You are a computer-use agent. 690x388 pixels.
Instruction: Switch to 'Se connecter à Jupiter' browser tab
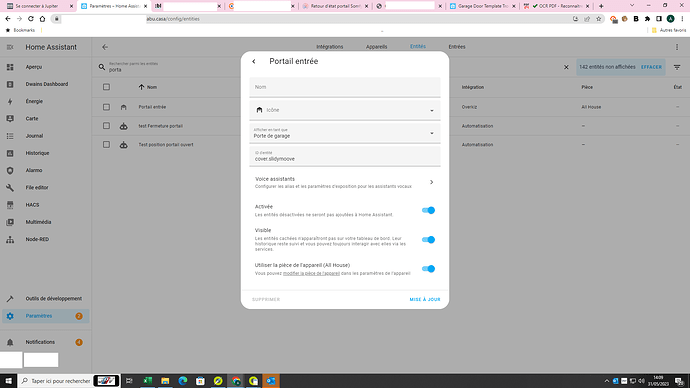(x=40, y=6)
